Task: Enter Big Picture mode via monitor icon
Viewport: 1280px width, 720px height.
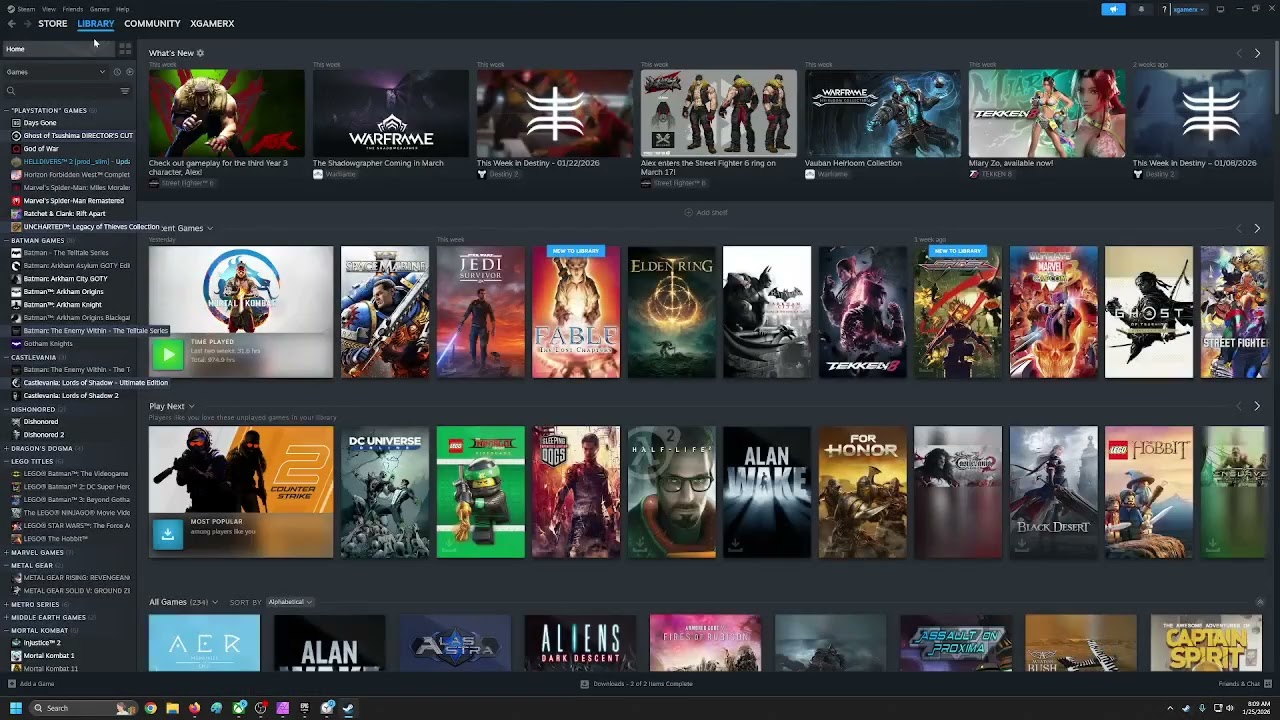Action: [x=1220, y=9]
